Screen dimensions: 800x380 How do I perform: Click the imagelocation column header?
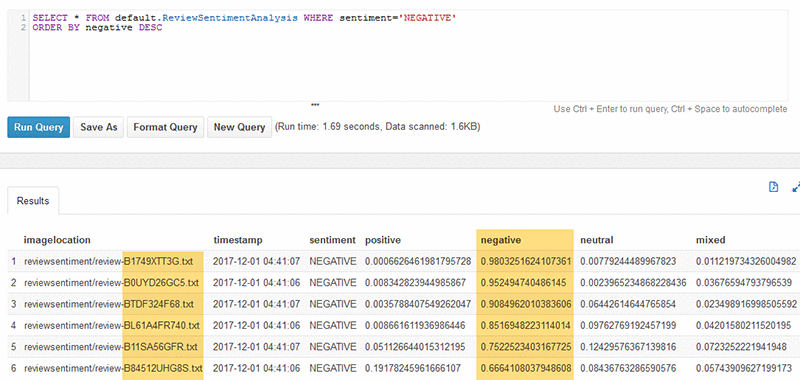(x=57, y=240)
